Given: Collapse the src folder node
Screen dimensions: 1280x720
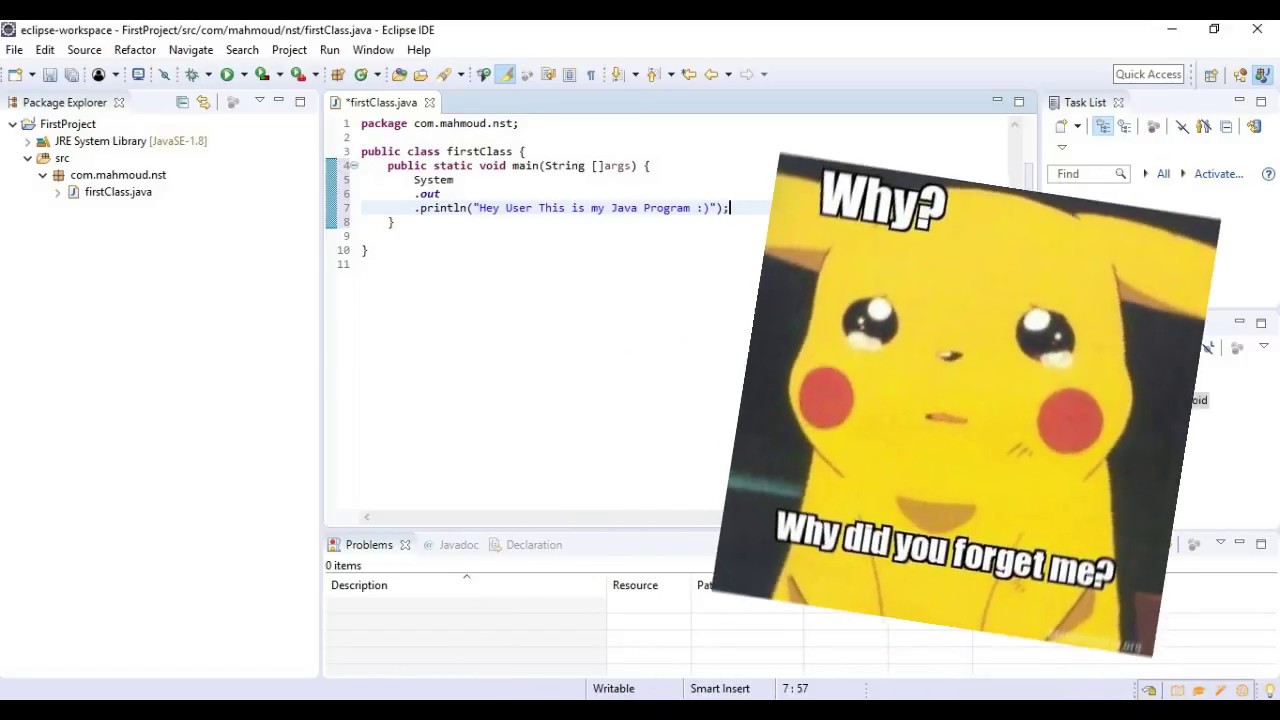Looking at the screenshot, I should click(x=28, y=158).
